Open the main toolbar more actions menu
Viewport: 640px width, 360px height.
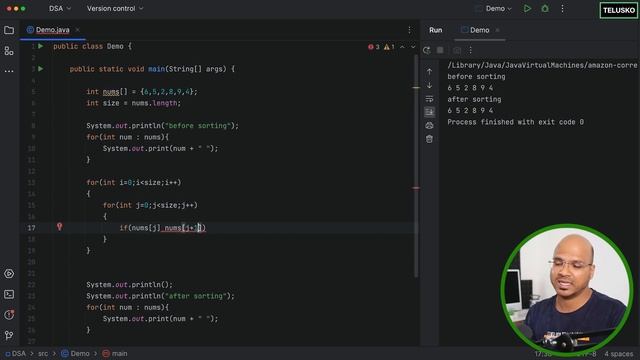click(x=562, y=9)
